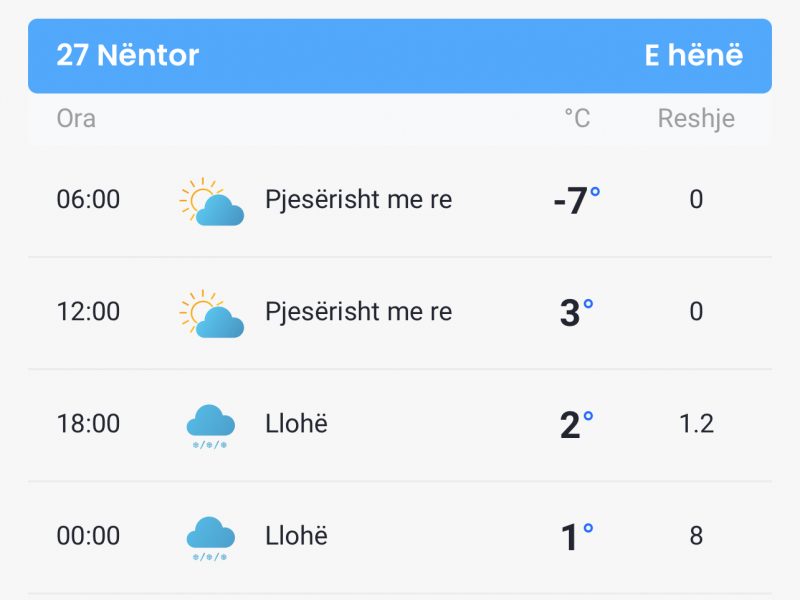Click the °C column header
Screen dimensions: 800x600
click(x=577, y=118)
